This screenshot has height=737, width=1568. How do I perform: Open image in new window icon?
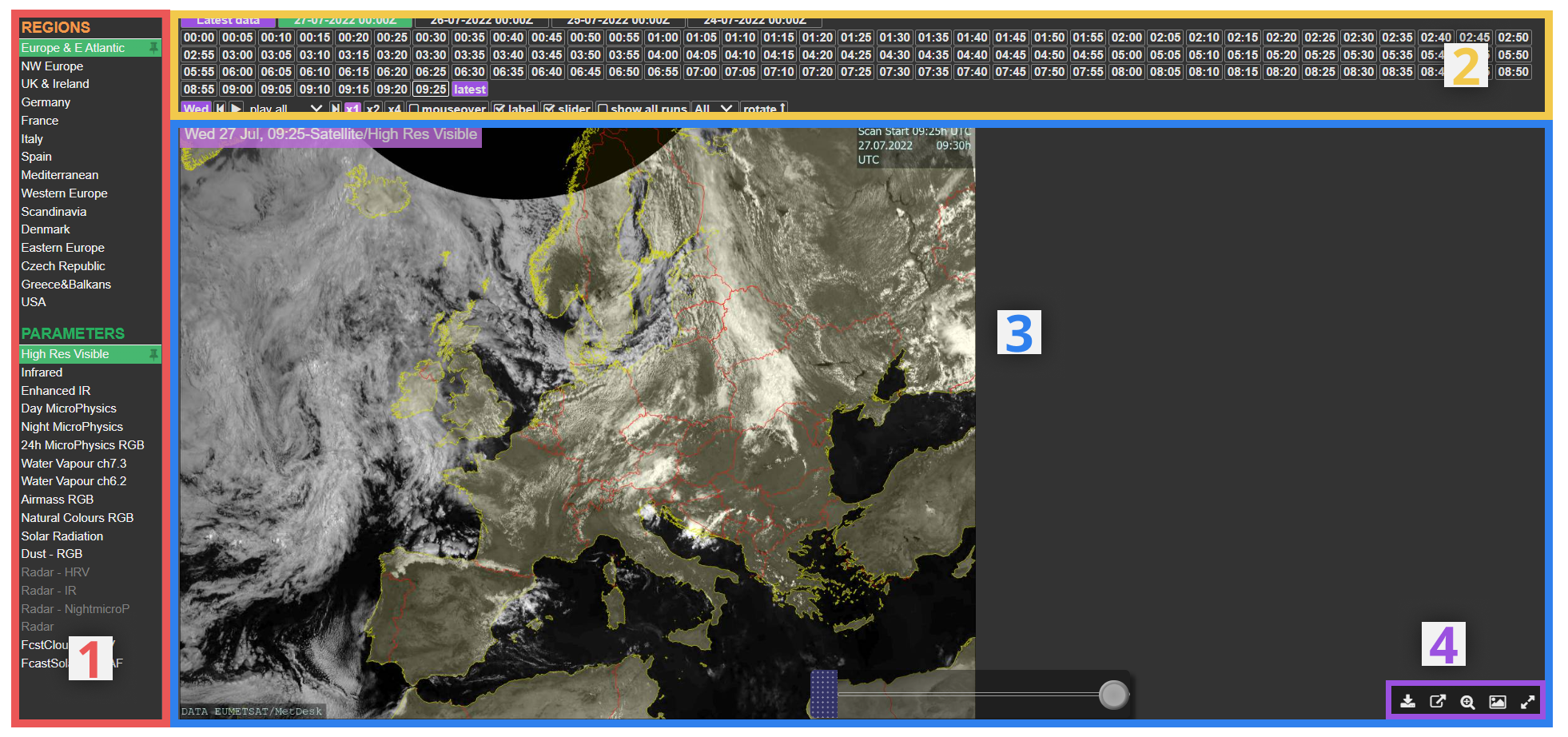(1437, 701)
